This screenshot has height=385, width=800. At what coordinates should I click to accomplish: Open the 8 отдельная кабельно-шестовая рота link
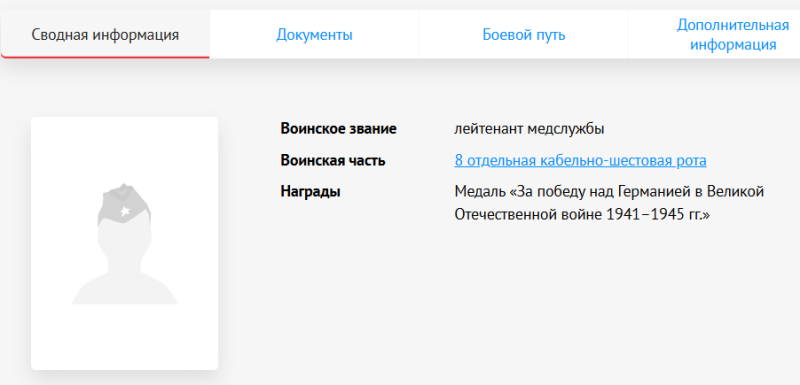pos(581,161)
